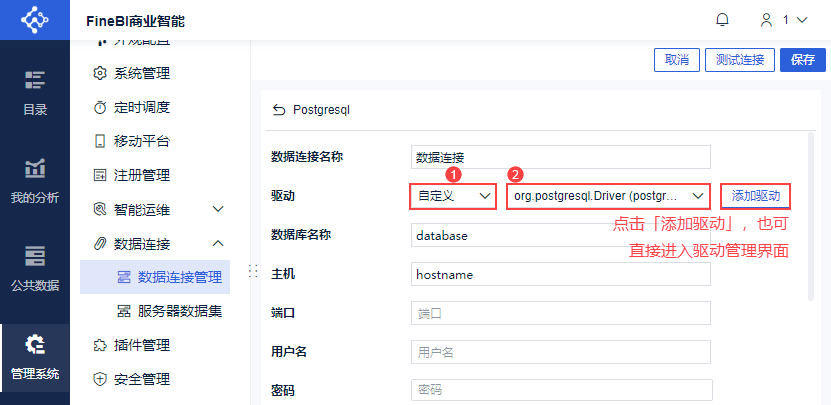Click the 测试连接 button
This screenshot has height=405, width=831.
(740, 60)
